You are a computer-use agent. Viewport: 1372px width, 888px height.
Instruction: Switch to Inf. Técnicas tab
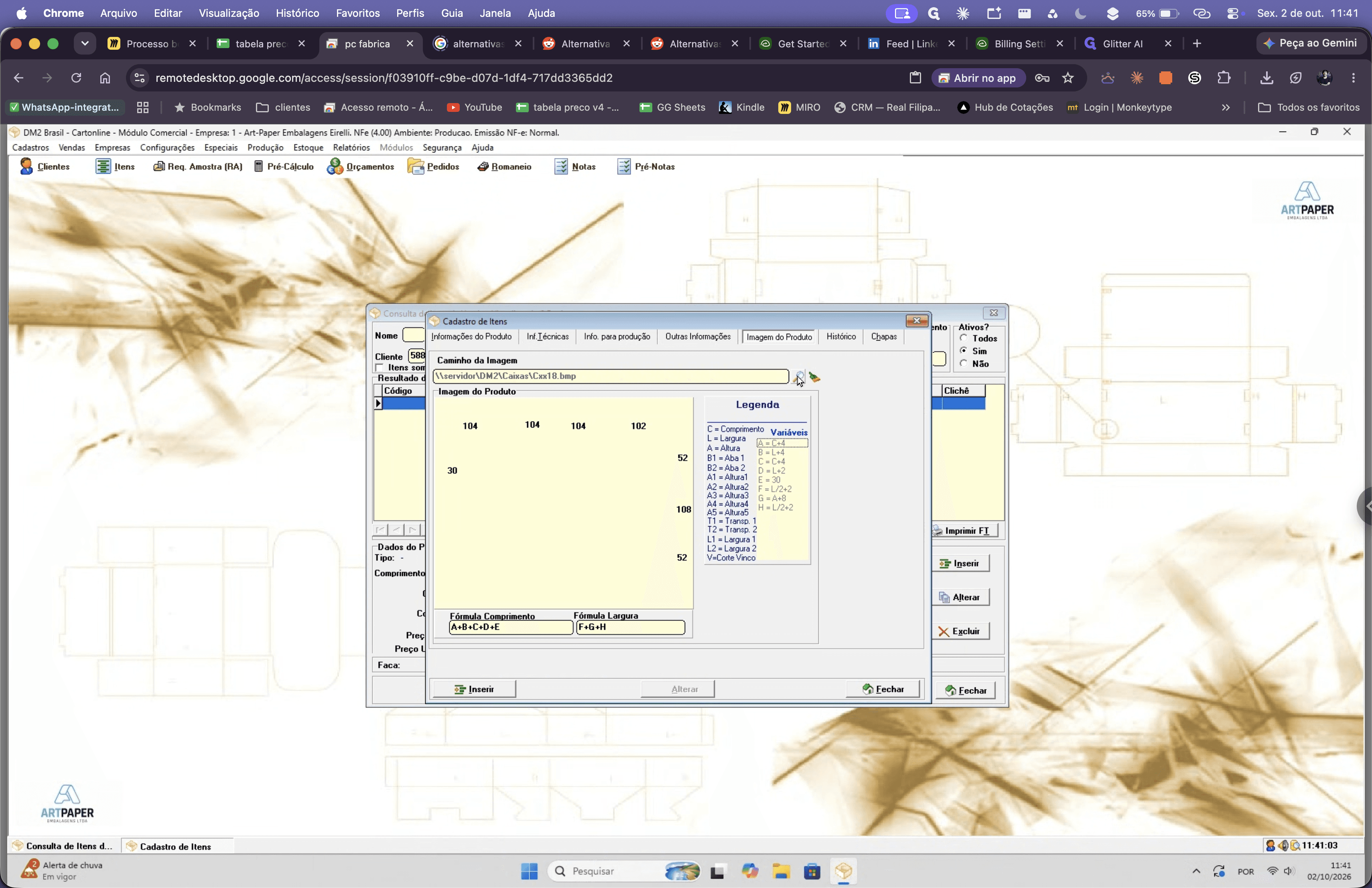(547, 337)
